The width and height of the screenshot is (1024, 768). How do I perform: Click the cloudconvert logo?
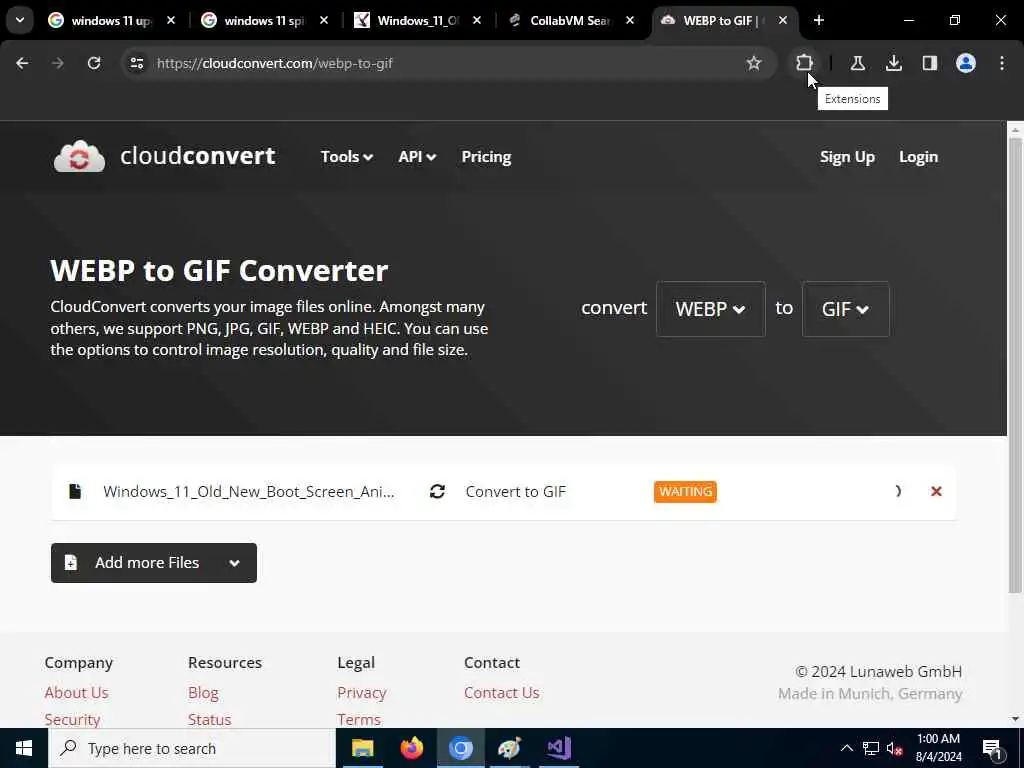(165, 156)
